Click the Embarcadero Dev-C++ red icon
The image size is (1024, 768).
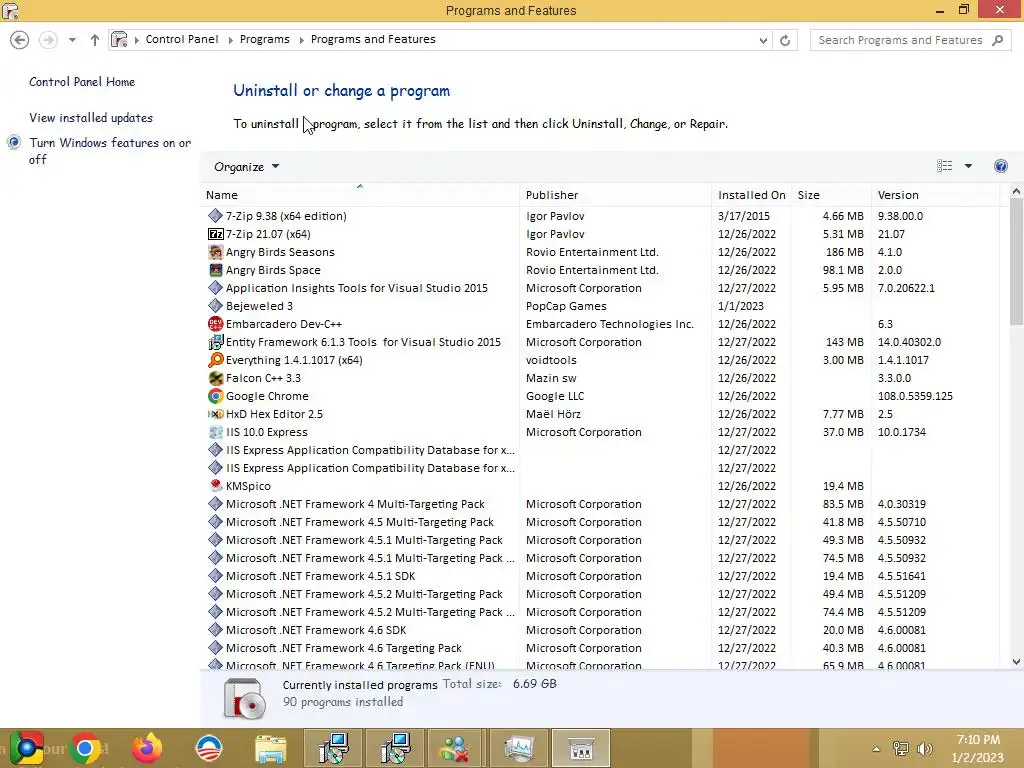pos(216,324)
